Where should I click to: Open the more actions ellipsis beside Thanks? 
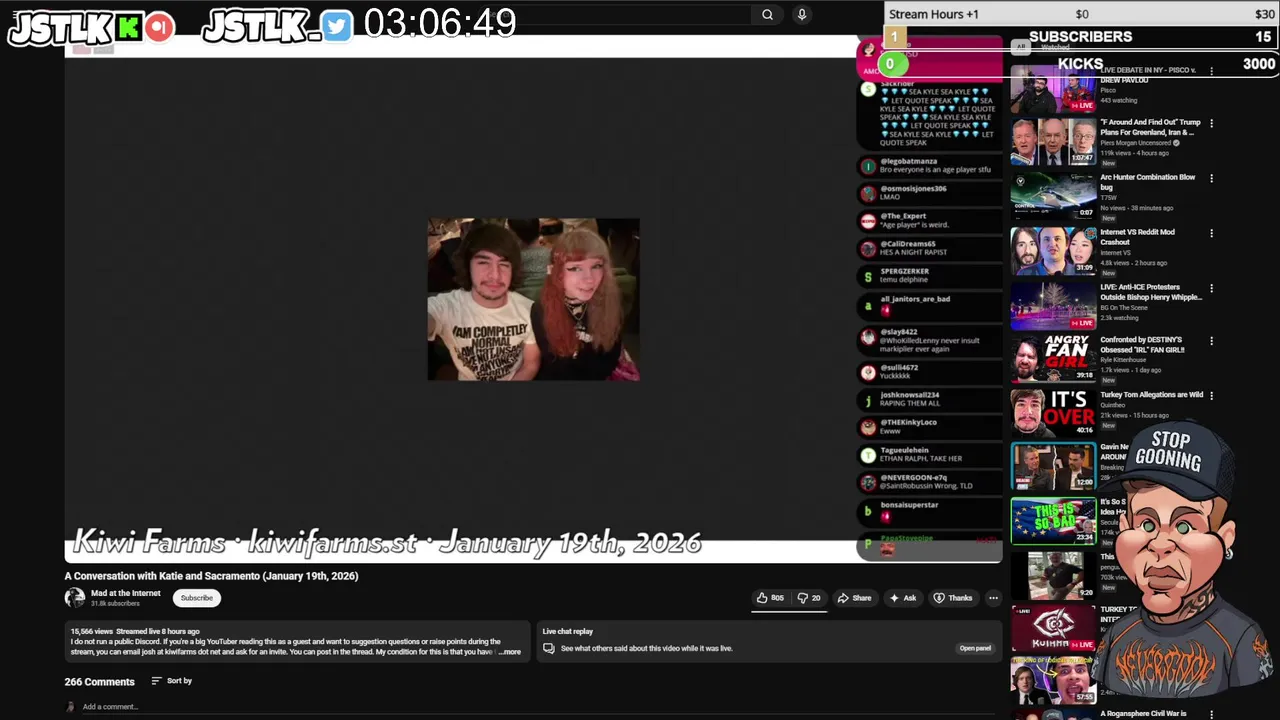tap(993, 598)
